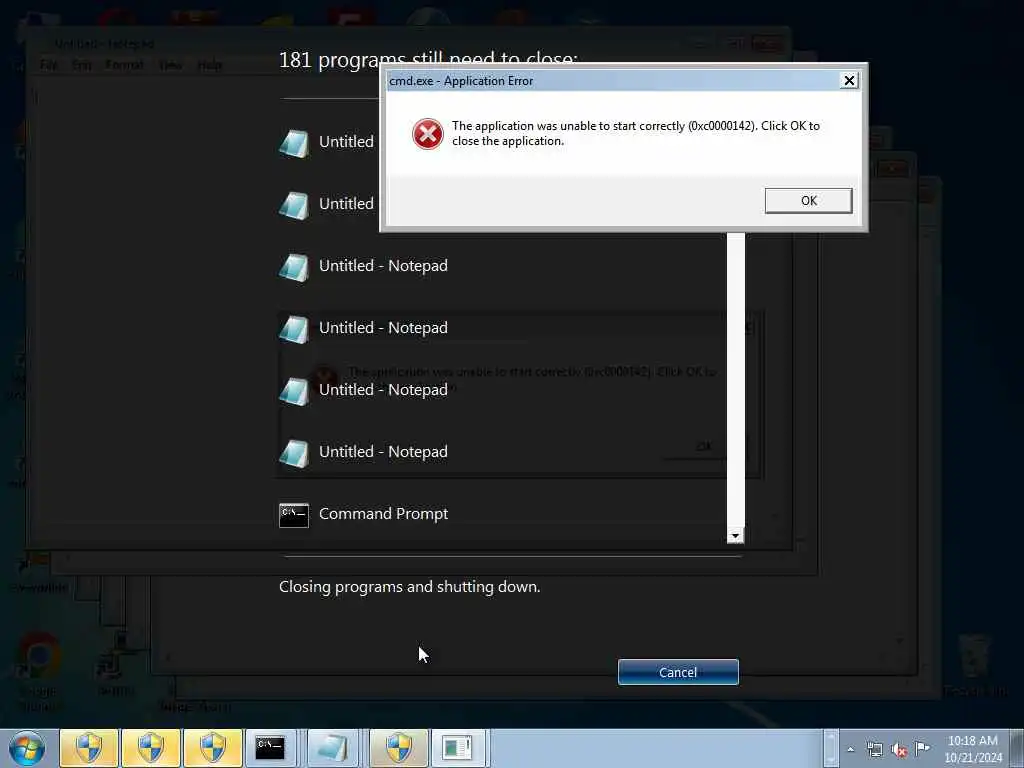
Task: Open the Windows Start menu
Action: (x=27, y=748)
